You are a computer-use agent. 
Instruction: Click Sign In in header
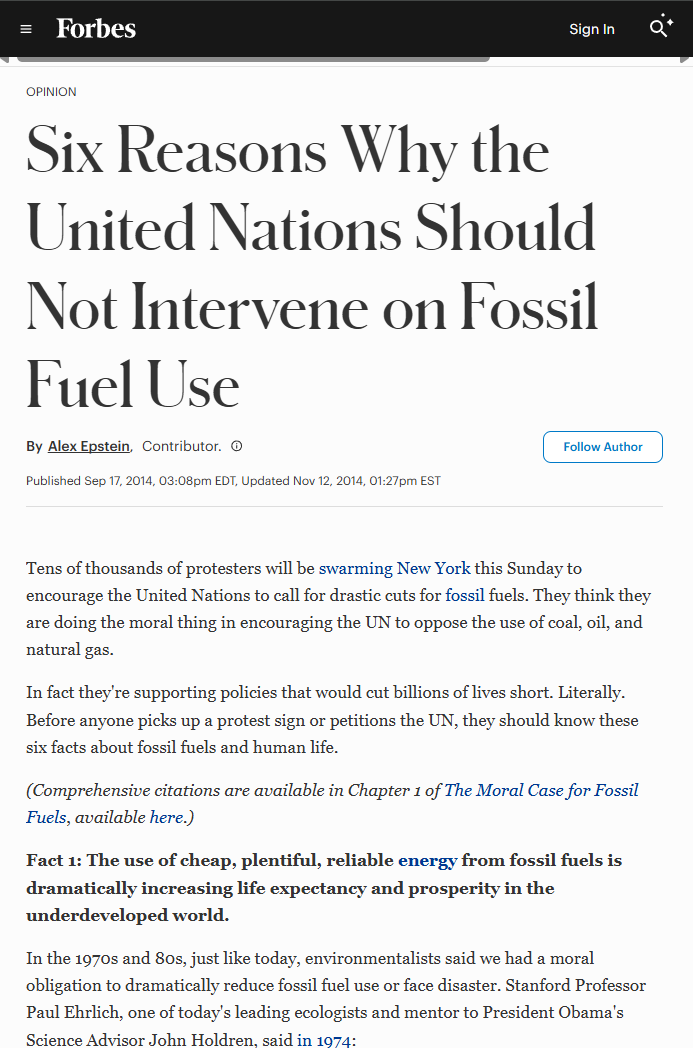click(x=591, y=29)
